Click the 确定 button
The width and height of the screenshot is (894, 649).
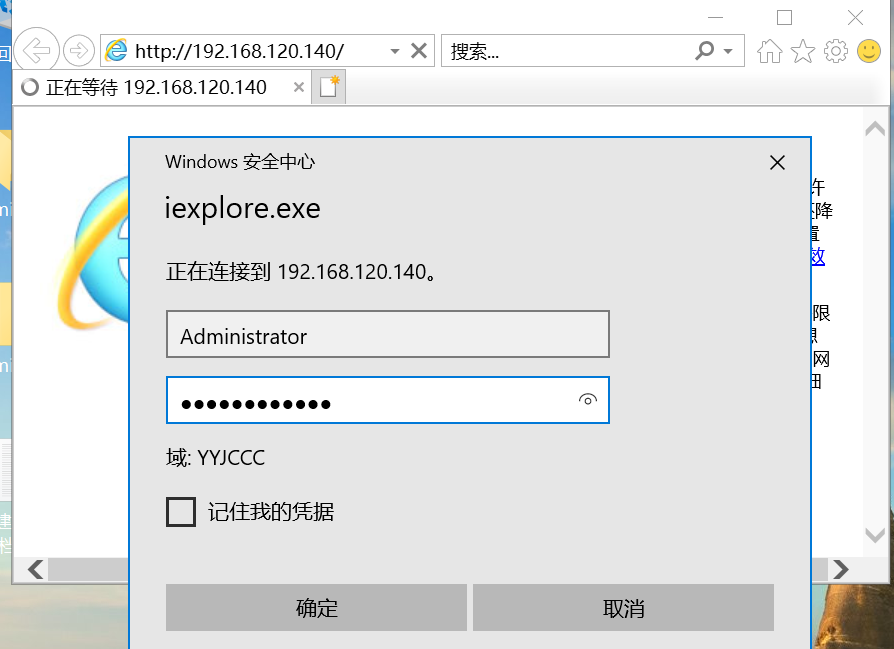coord(316,608)
